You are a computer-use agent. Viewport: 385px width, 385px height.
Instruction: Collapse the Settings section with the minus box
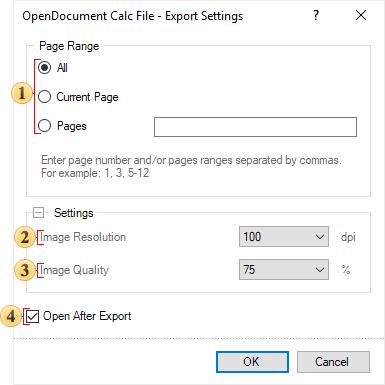39,212
